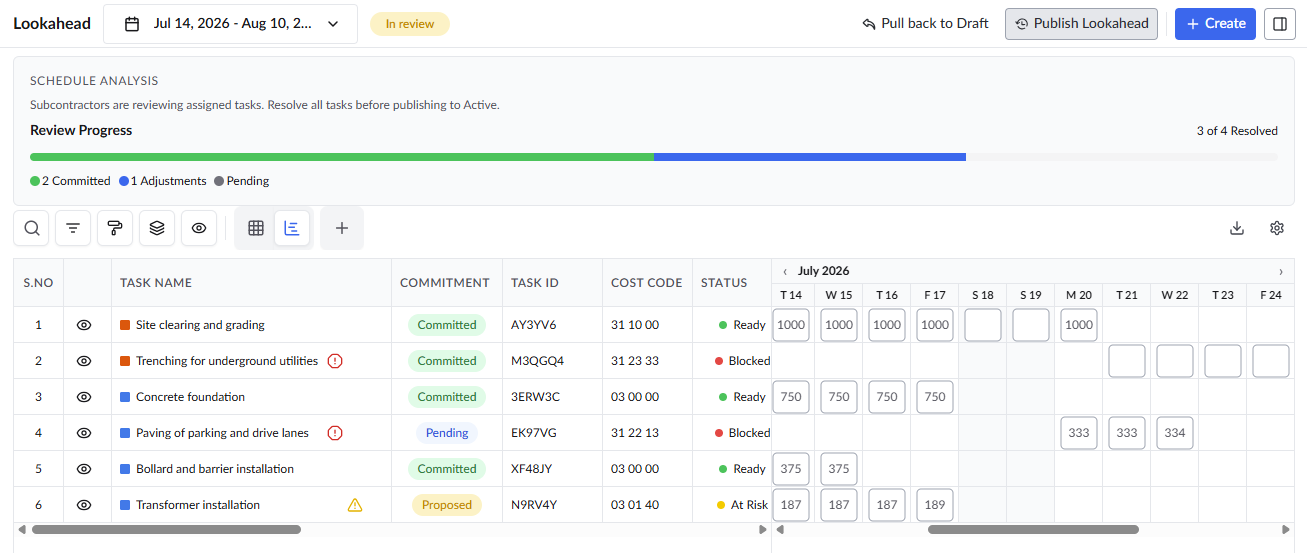
Task: Click the COST CODE column header
Action: (x=647, y=283)
